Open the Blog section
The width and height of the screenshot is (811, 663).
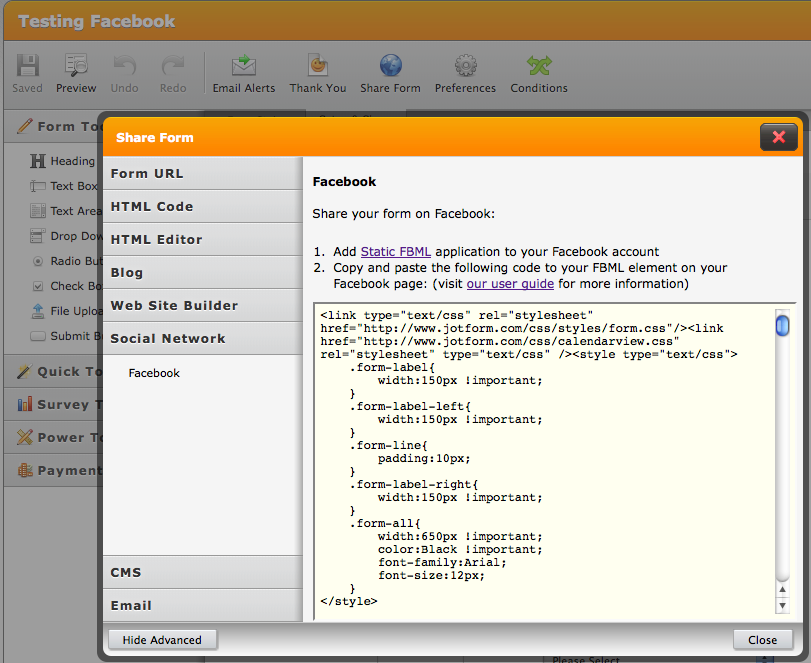[202, 273]
